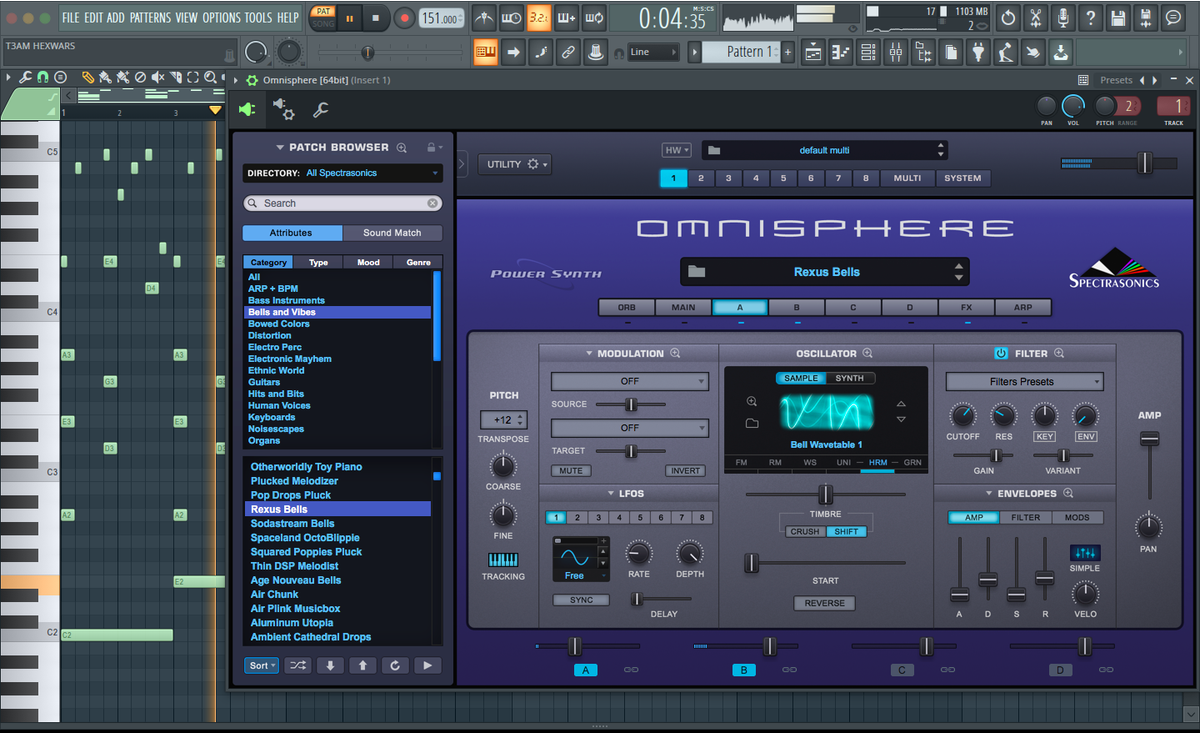Adjust the AMP vertical slider
This screenshot has width=1200, height=733.
pos(1150,439)
